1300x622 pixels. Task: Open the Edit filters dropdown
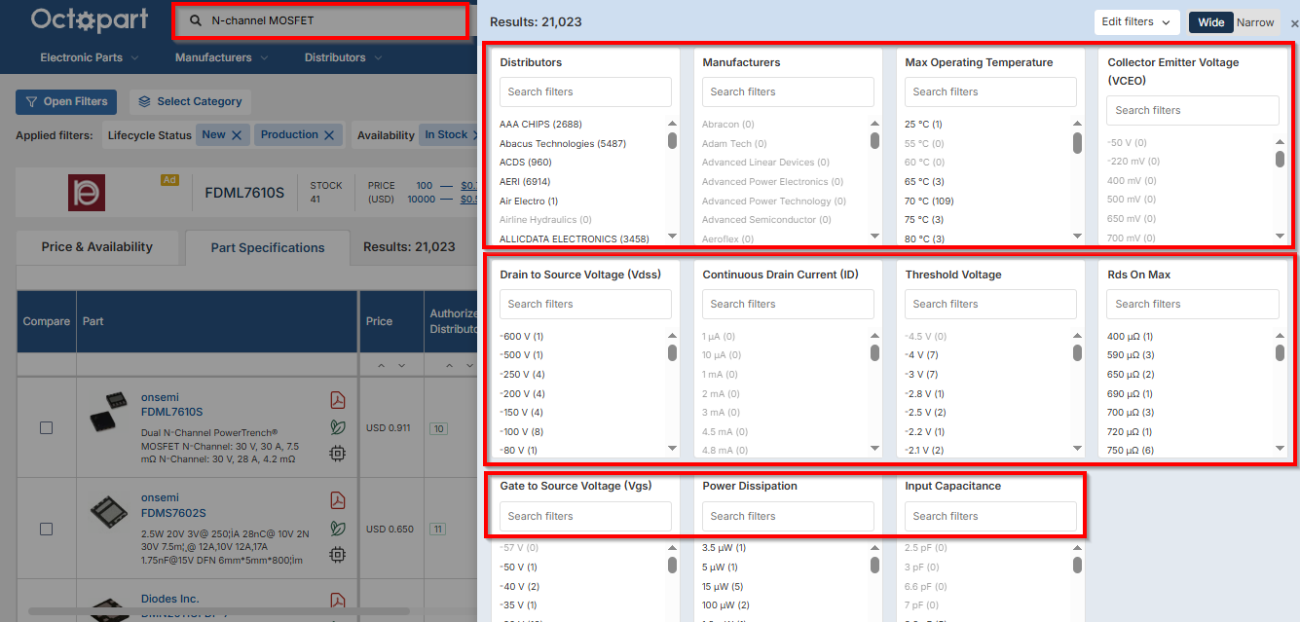pyautogui.click(x=1138, y=22)
